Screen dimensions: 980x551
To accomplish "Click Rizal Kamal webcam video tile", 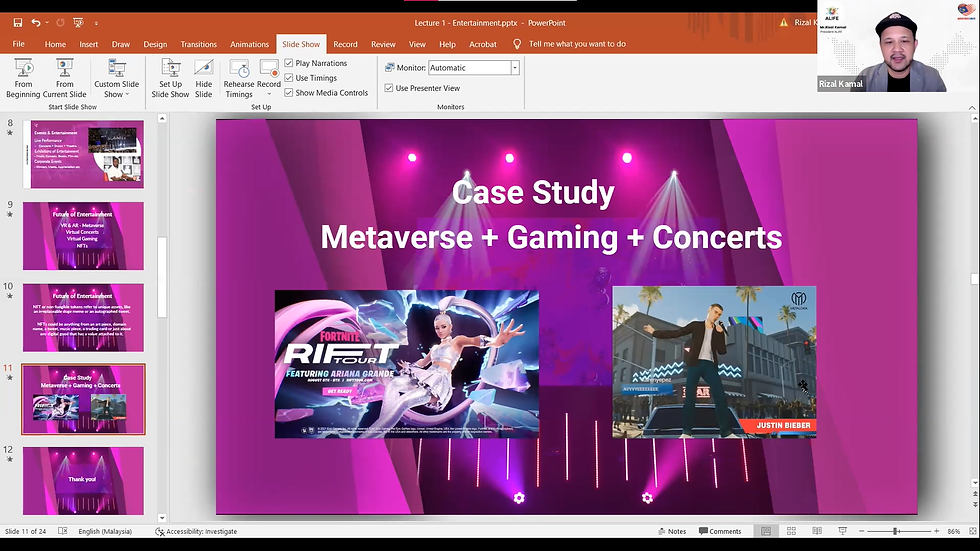I will (898, 46).
